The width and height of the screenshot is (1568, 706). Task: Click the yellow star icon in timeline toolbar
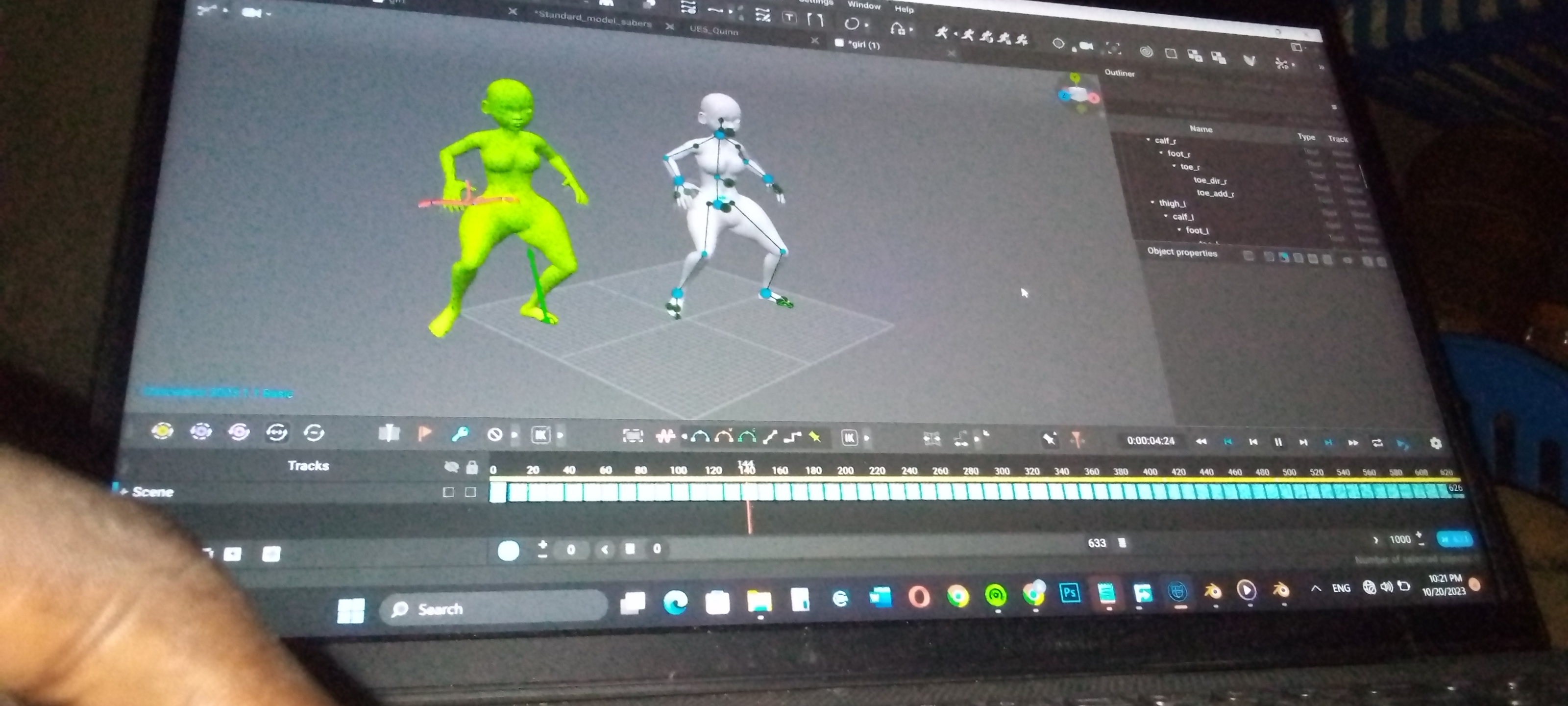pos(814,437)
